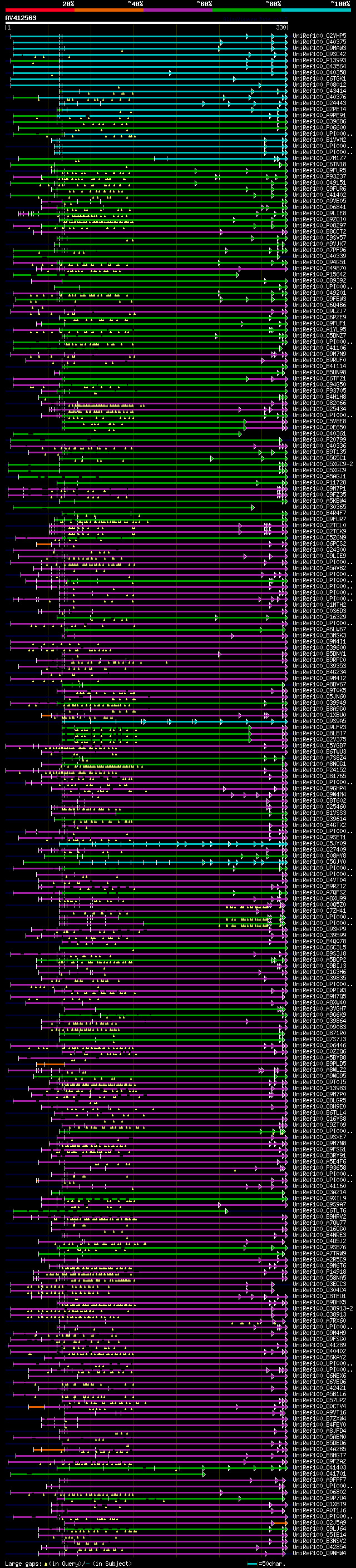Select hit UniRef100_O49870

[319, 269]
